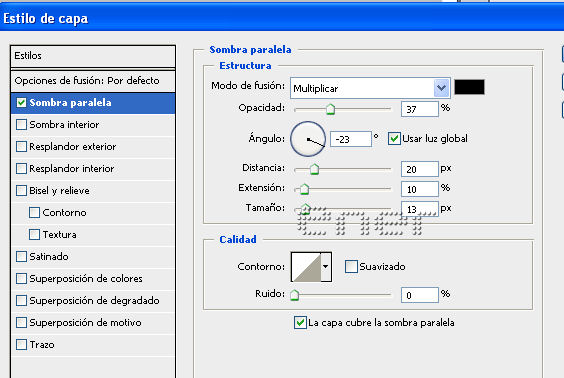This screenshot has width=564, height=378.
Task: Select the Estilos list header
Action: (93, 56)
